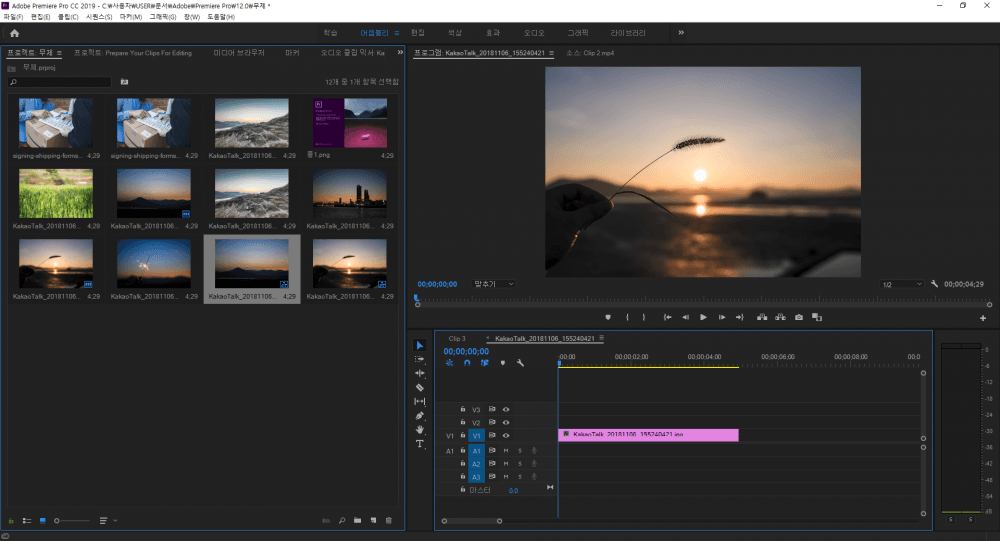Open the 시퀀스(S) menu
This screenshot has width=1000, height=541.
(x=99, y=17)
